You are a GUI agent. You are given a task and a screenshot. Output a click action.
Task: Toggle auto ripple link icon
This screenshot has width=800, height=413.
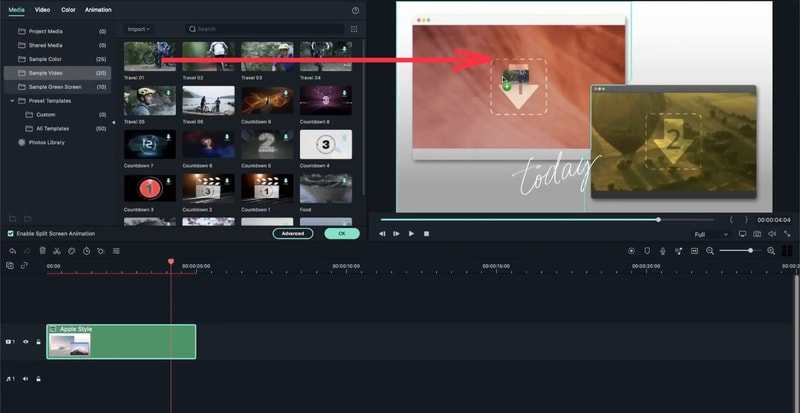(24, 265)
